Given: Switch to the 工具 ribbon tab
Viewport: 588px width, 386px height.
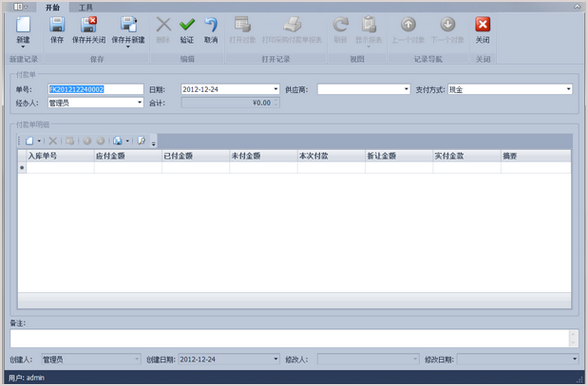Looking at the screenshot, I should tap(86, 8).
